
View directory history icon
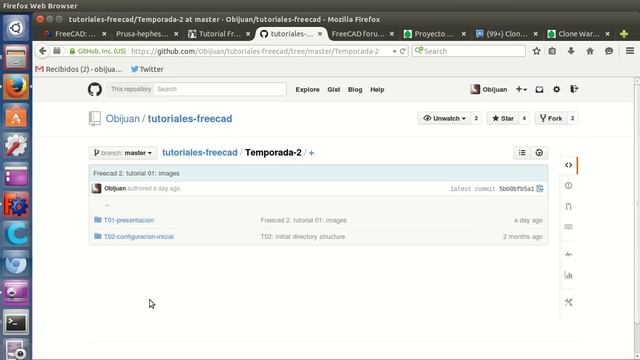point(539,153)
